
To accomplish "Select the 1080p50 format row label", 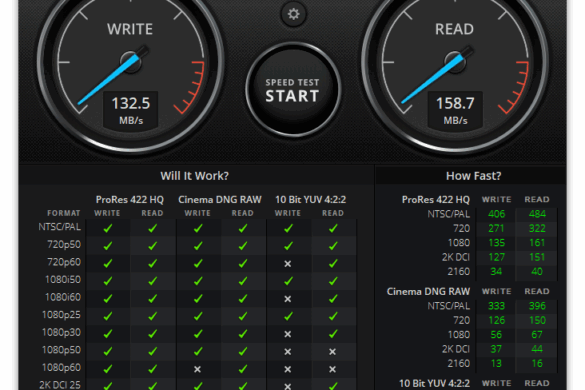I will click(61, 350).
